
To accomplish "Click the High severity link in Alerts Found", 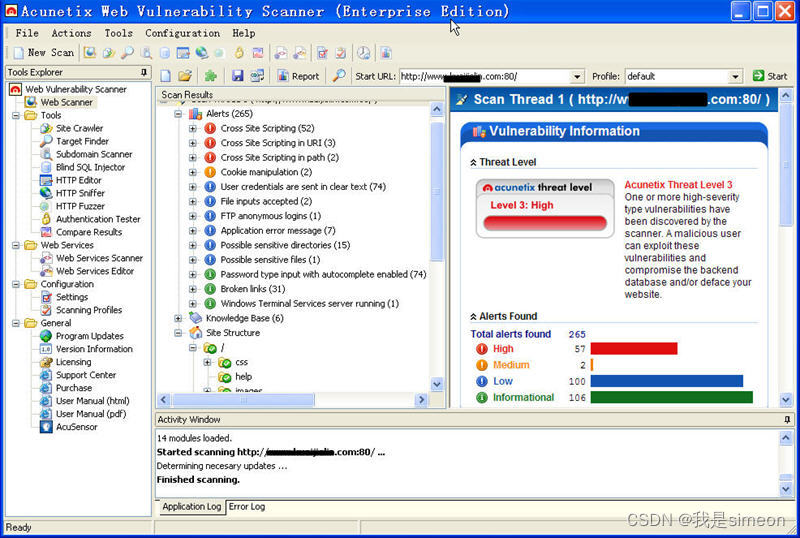I will [x=503, y=349].
